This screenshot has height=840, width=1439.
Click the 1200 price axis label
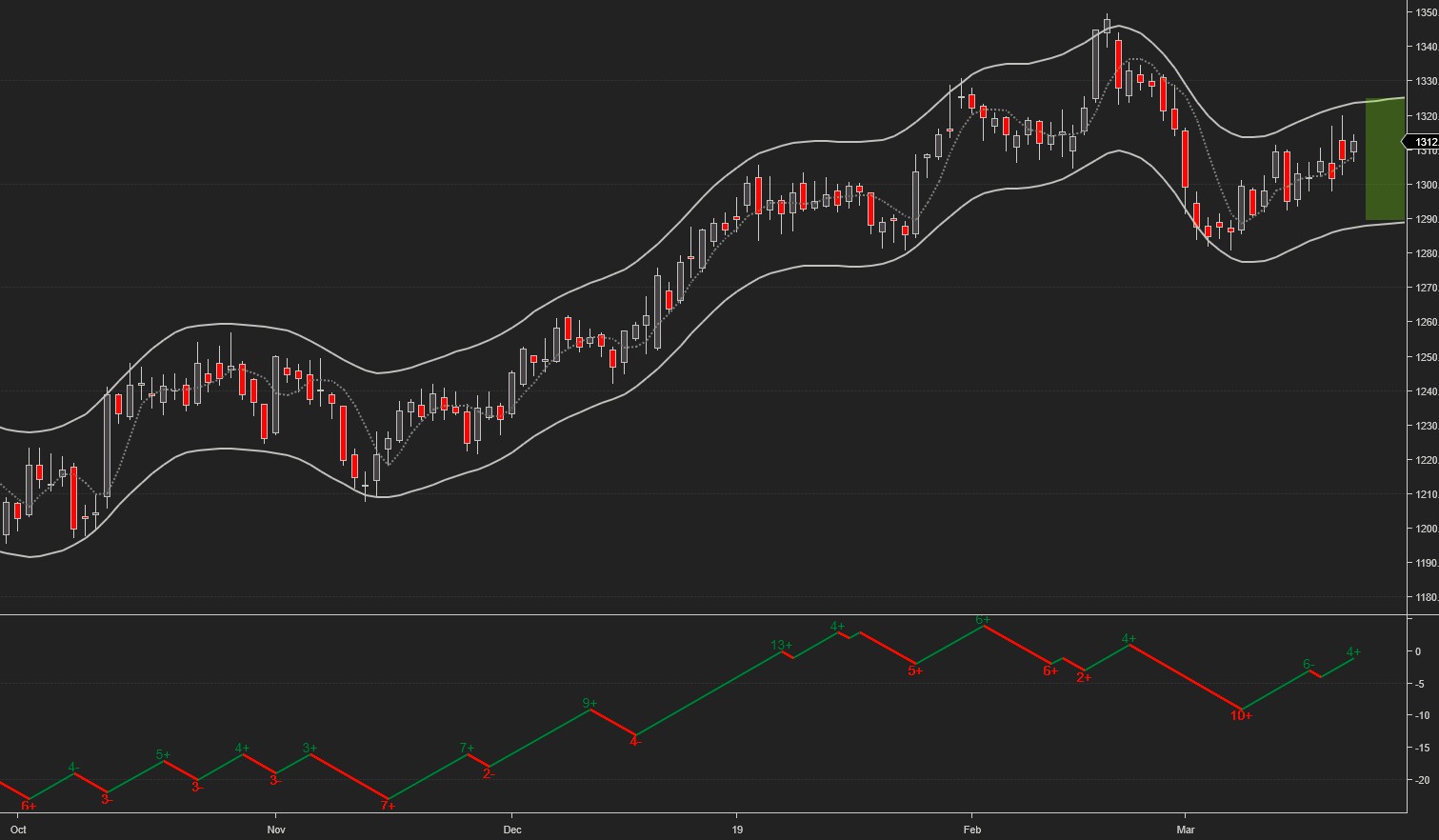(1426, 529)
